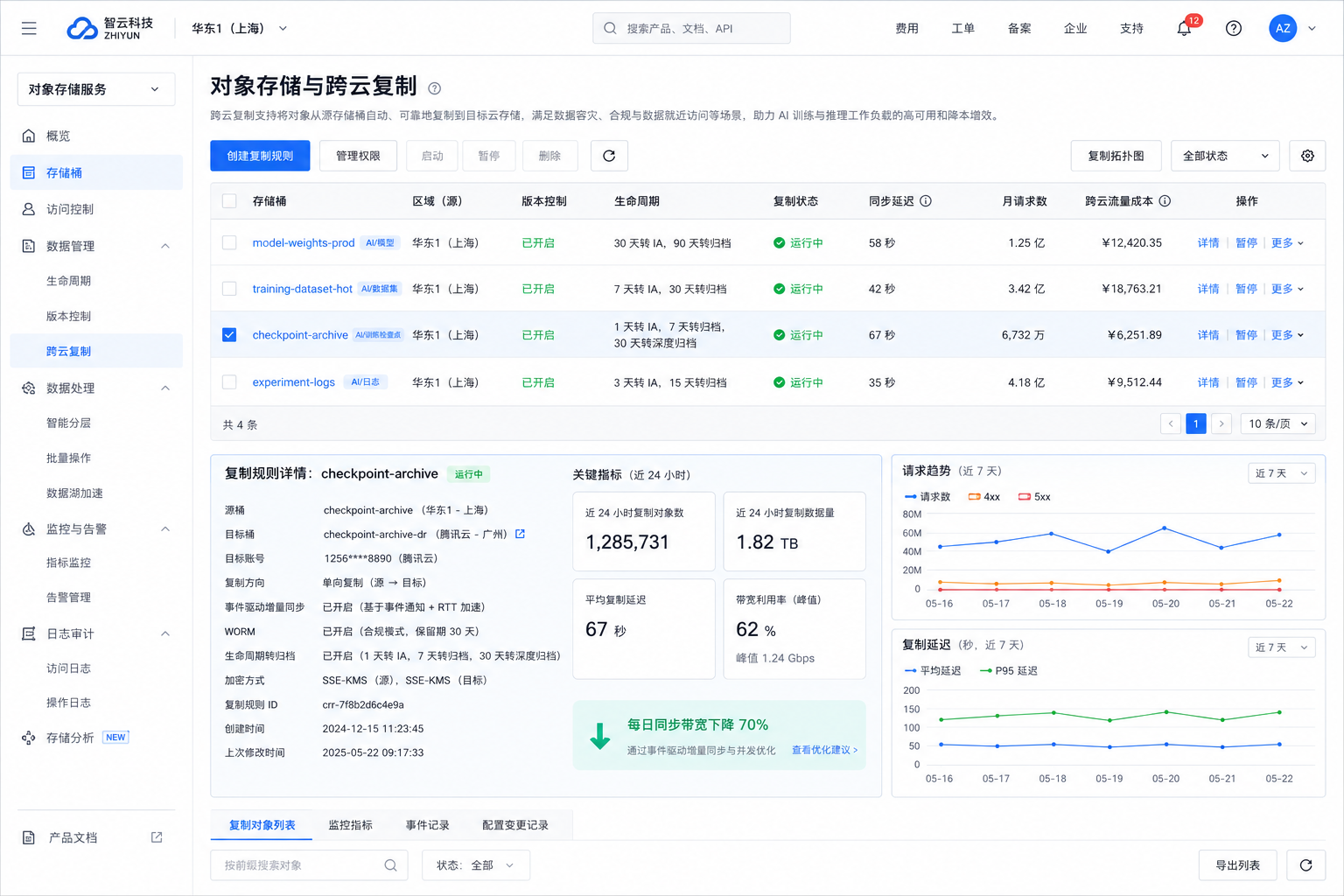Open 更多 dropdown in model-weights-prod row
1344x896 pixels.
1287,243
